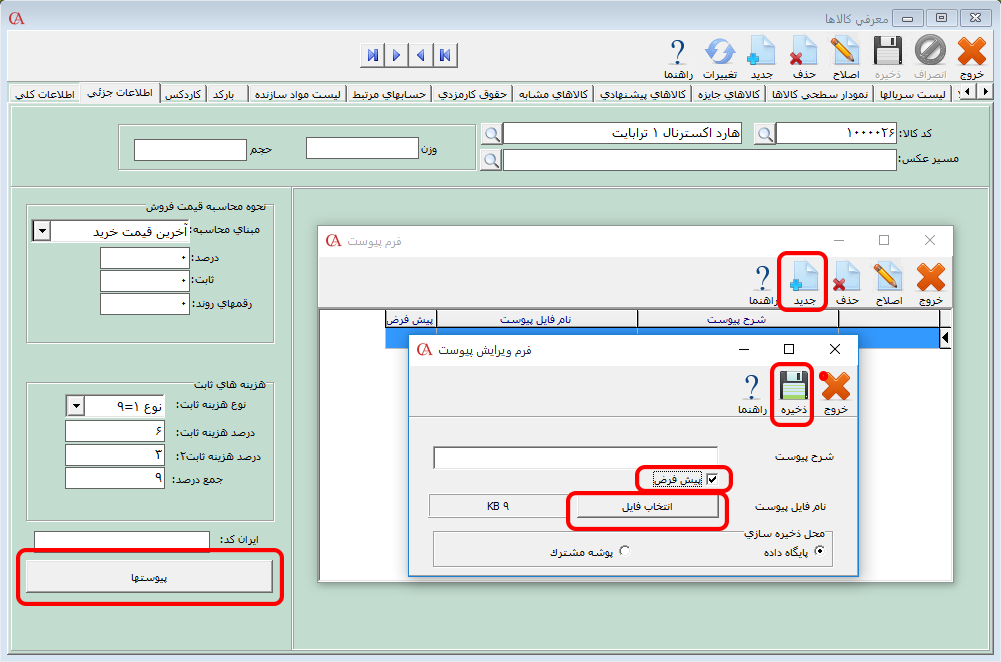Click the ایران کد input field

(x=121, y=539)
